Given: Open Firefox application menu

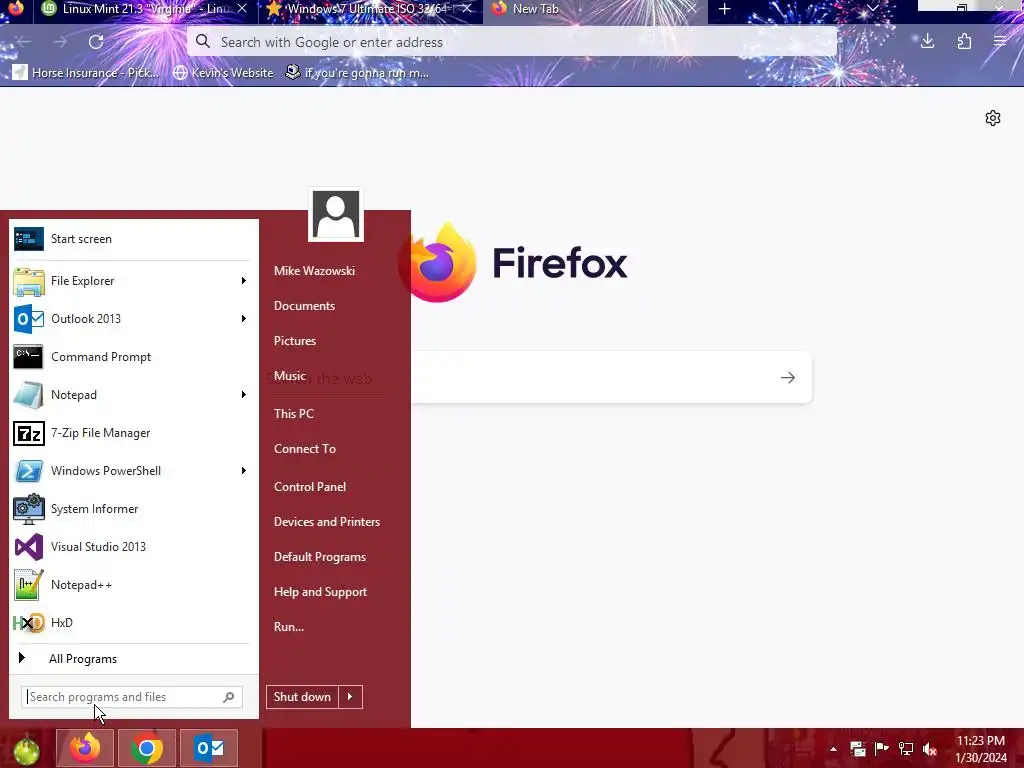Looking at the screenshot, I should click(x=1000, y=42).
